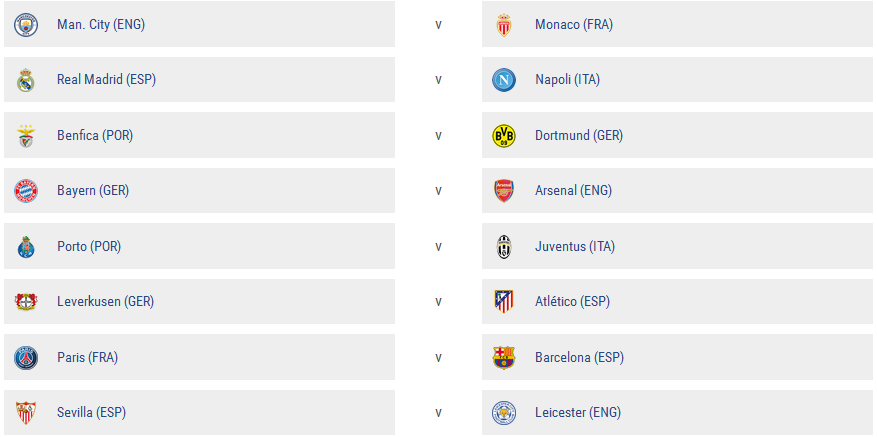Viewport: 877px width, 437px height.
Task: Select the Man. City (ENG) team name
Action: (100, 25)
